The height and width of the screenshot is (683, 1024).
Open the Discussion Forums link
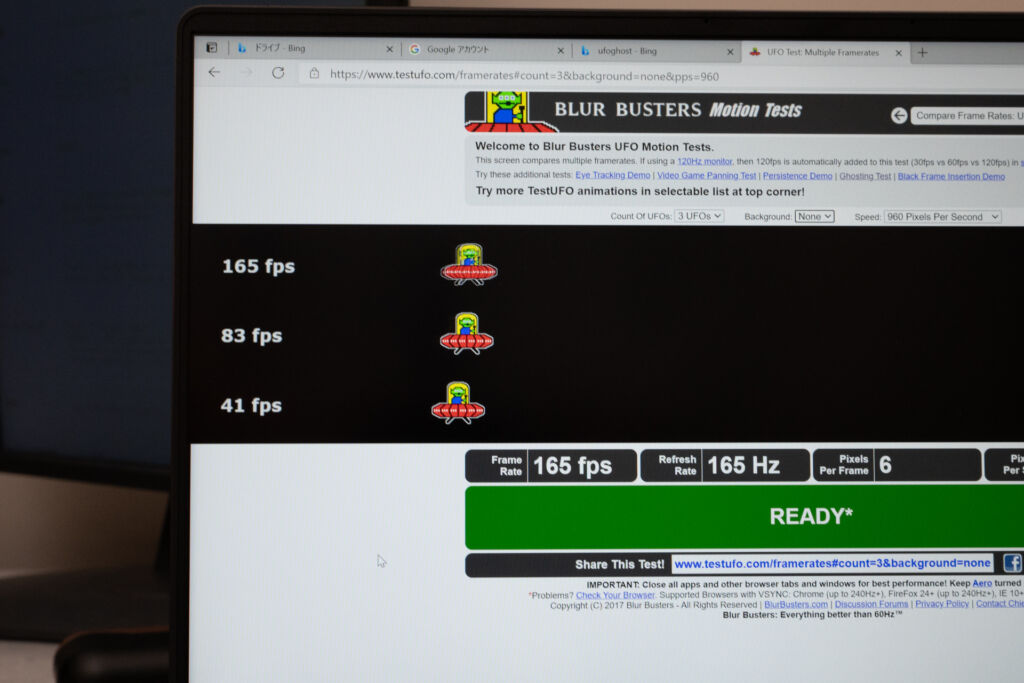[x=871, y=604]
